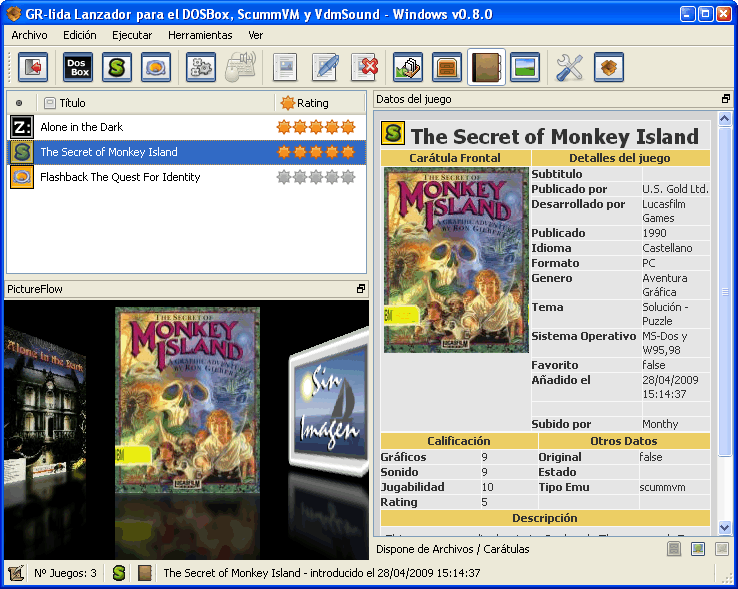Click the VDMSound toolbar icon
The image size is (738, 589).
(156, 67)
